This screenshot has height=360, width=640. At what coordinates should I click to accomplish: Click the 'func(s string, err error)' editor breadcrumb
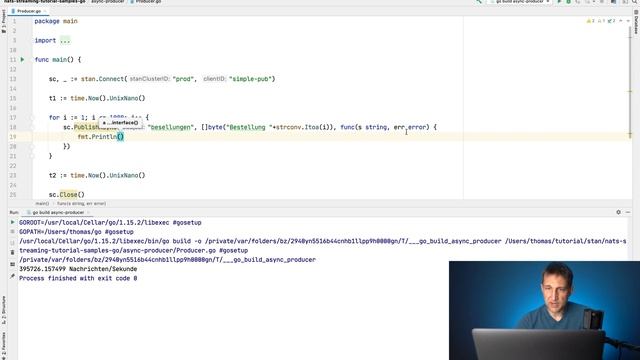[x=81, y=203]
